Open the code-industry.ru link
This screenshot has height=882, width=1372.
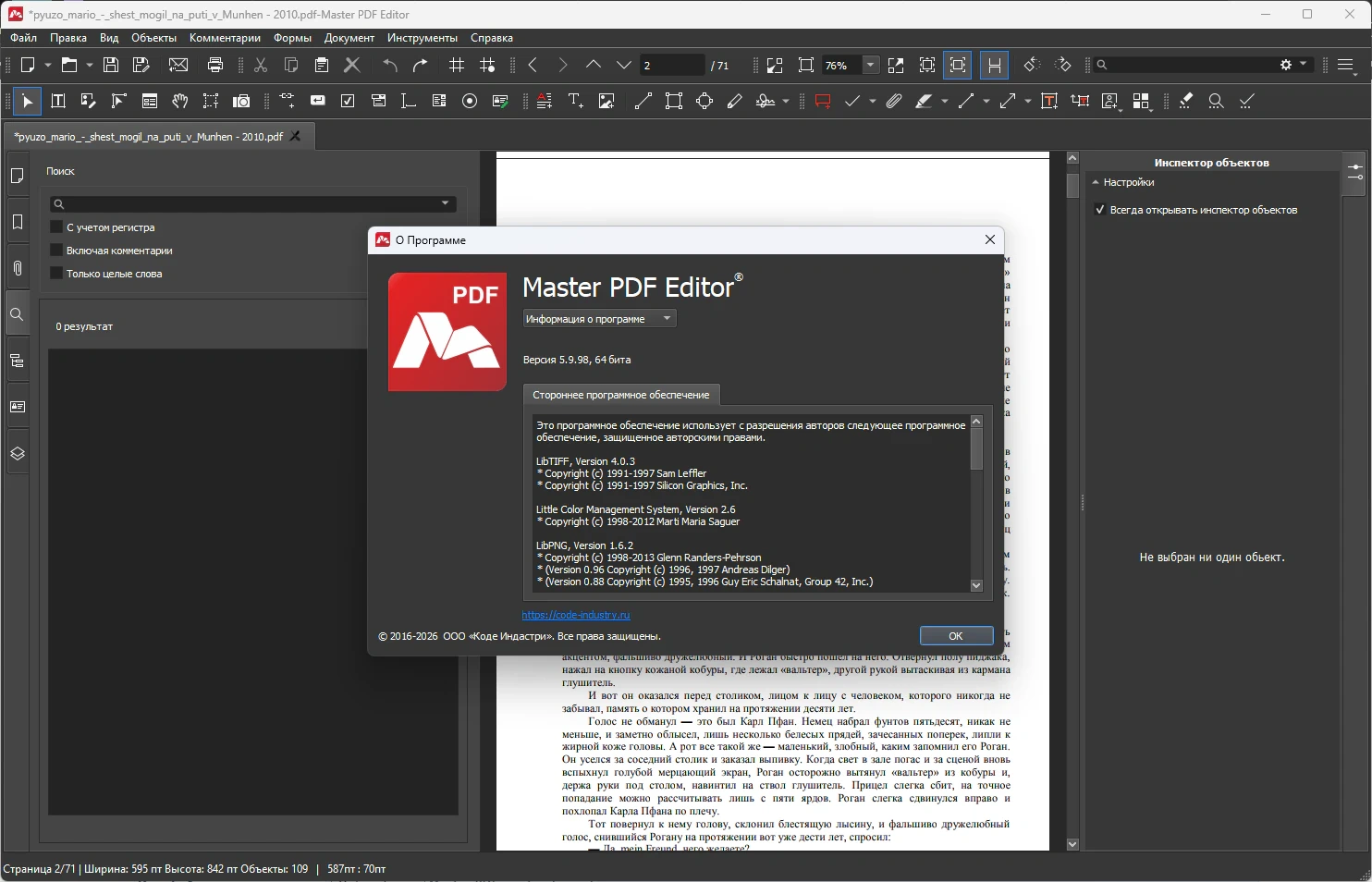575,615
